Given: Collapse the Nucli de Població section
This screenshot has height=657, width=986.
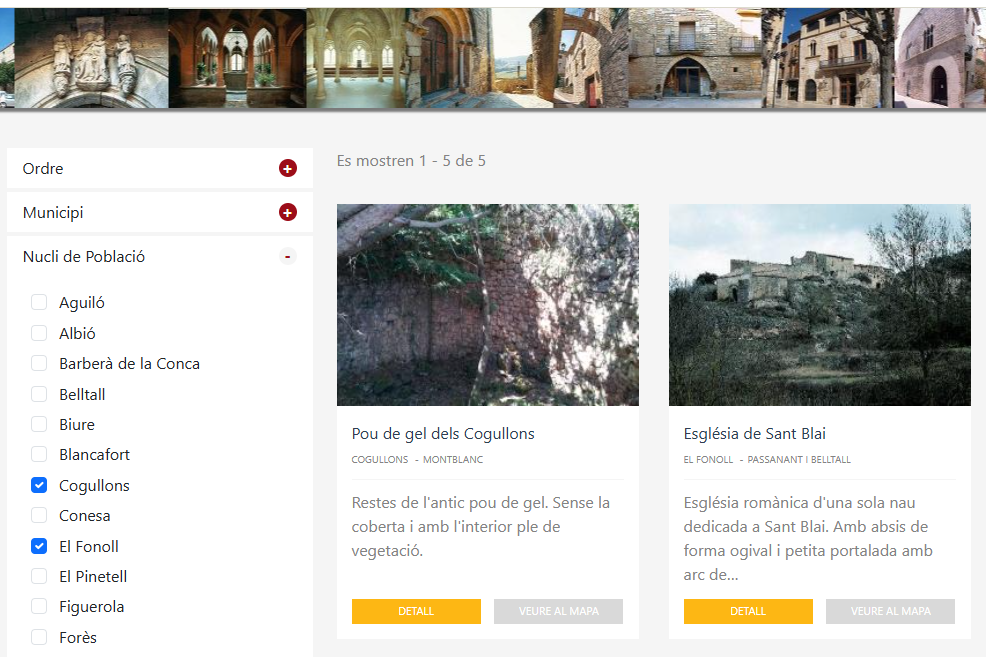Looking at the screenshot, I should click(84, 257).
